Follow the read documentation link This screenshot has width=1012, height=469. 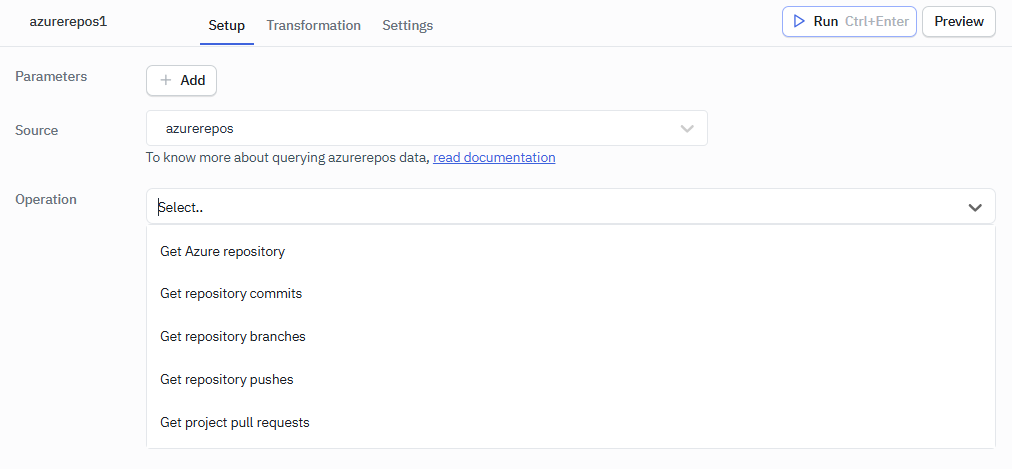pos(494,157)
